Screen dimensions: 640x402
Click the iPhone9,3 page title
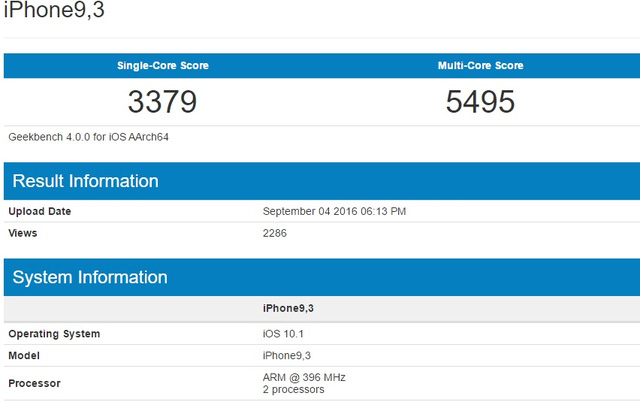(54, 9)
